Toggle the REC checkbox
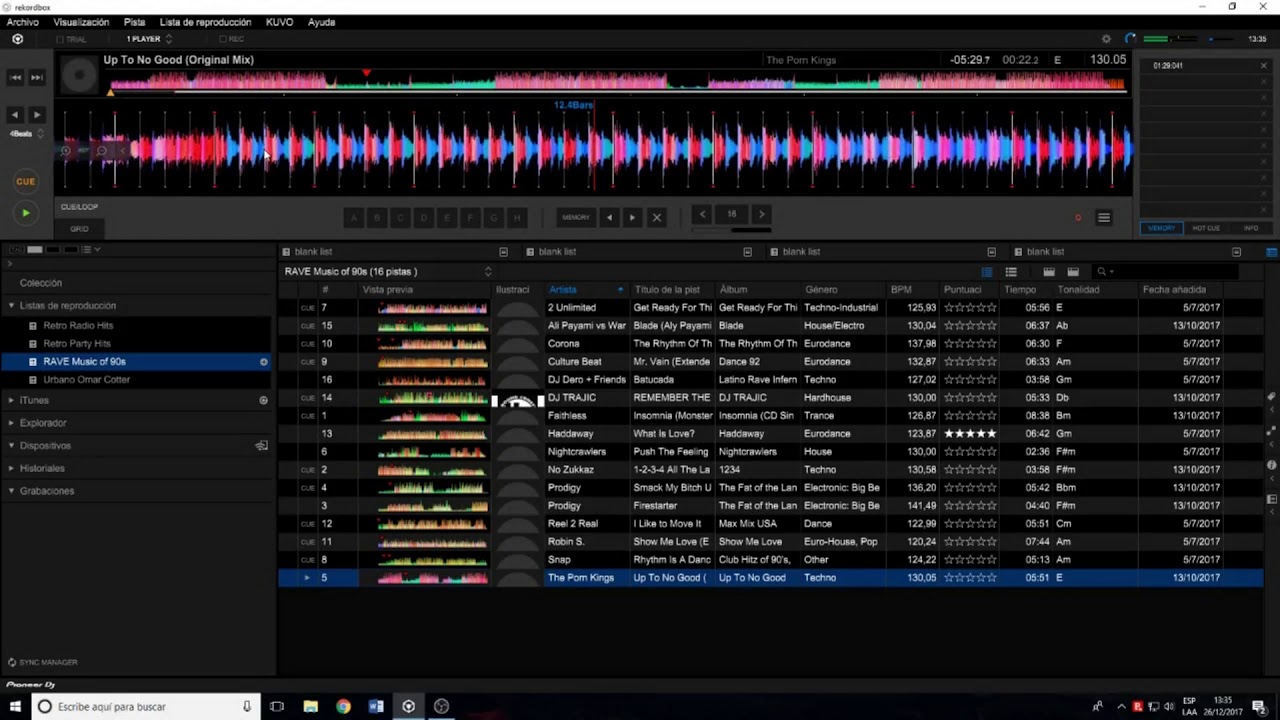This screenshot has height=720, width=1280. click(222, 39)
